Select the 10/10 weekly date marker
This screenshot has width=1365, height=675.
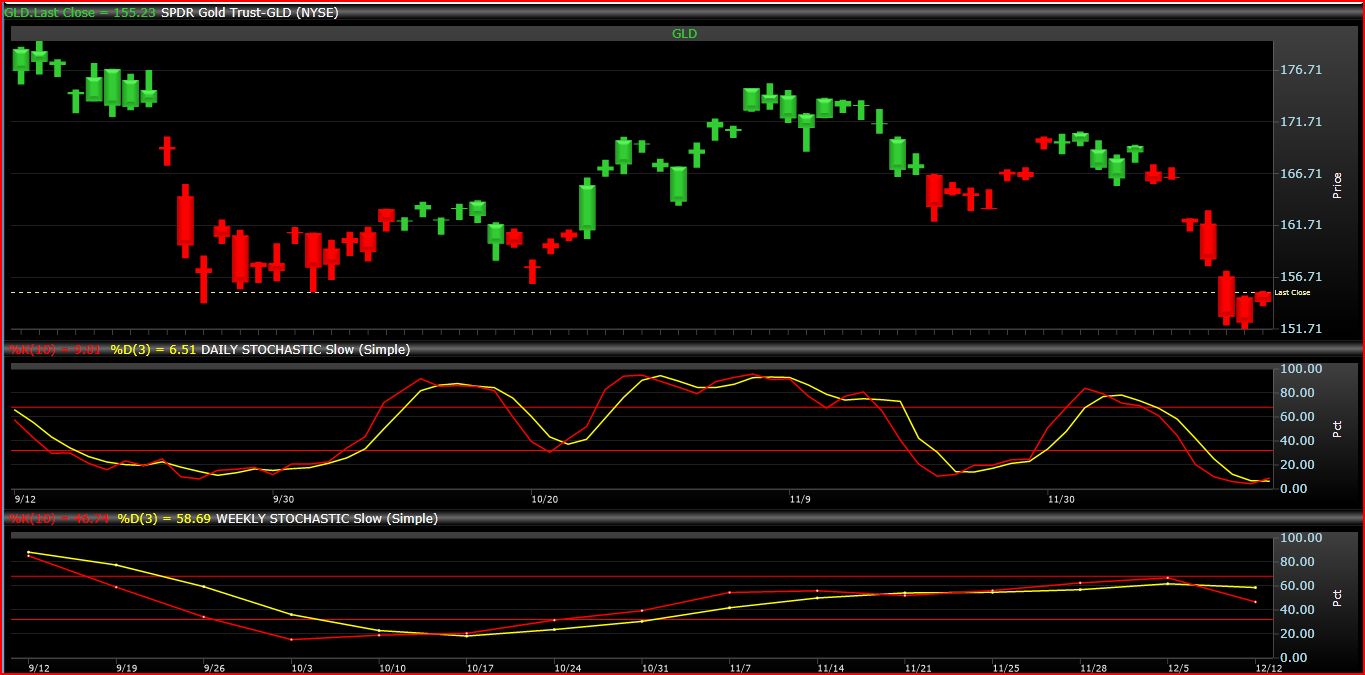(392, 668)
